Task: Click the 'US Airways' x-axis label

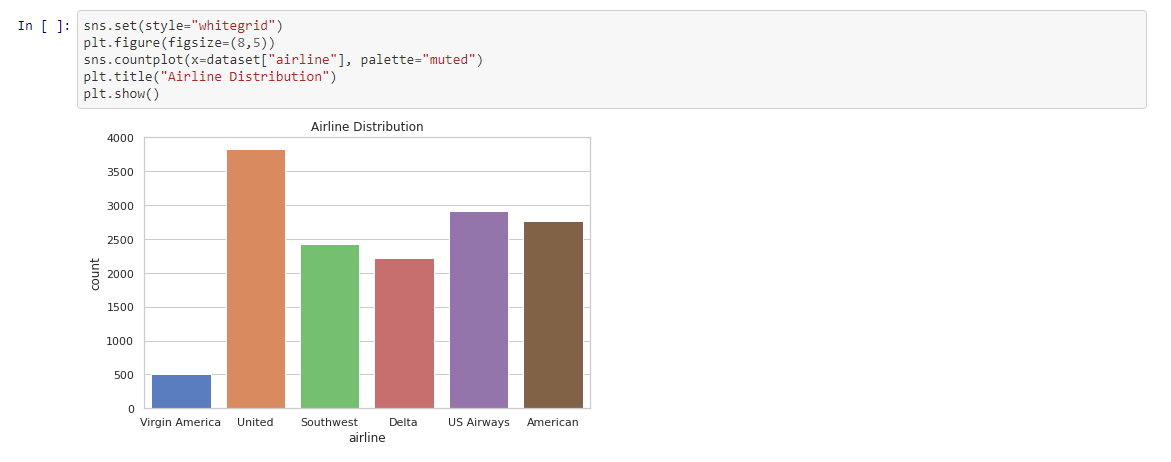Action: pos(479,422)
